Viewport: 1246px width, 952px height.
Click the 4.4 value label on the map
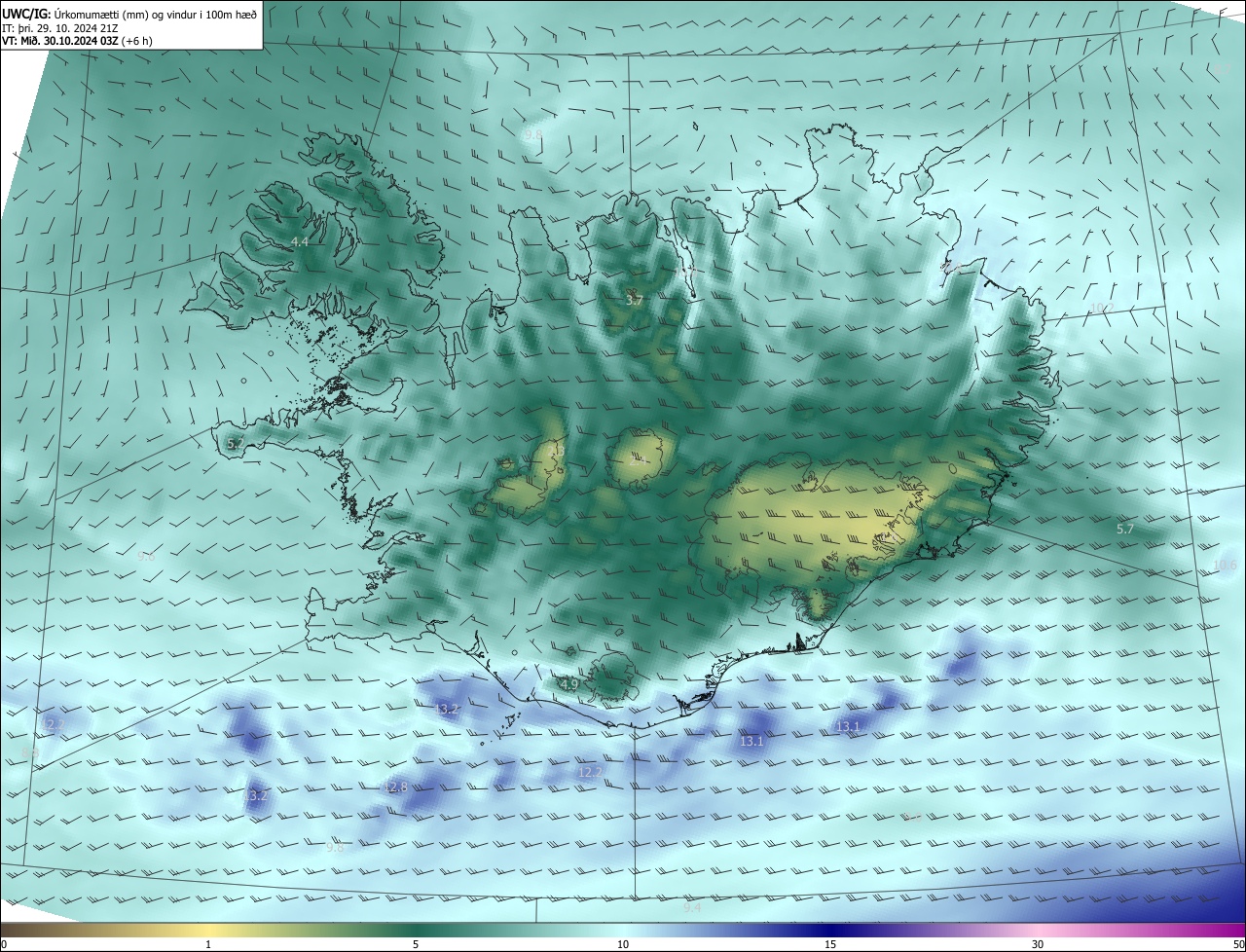300,241
